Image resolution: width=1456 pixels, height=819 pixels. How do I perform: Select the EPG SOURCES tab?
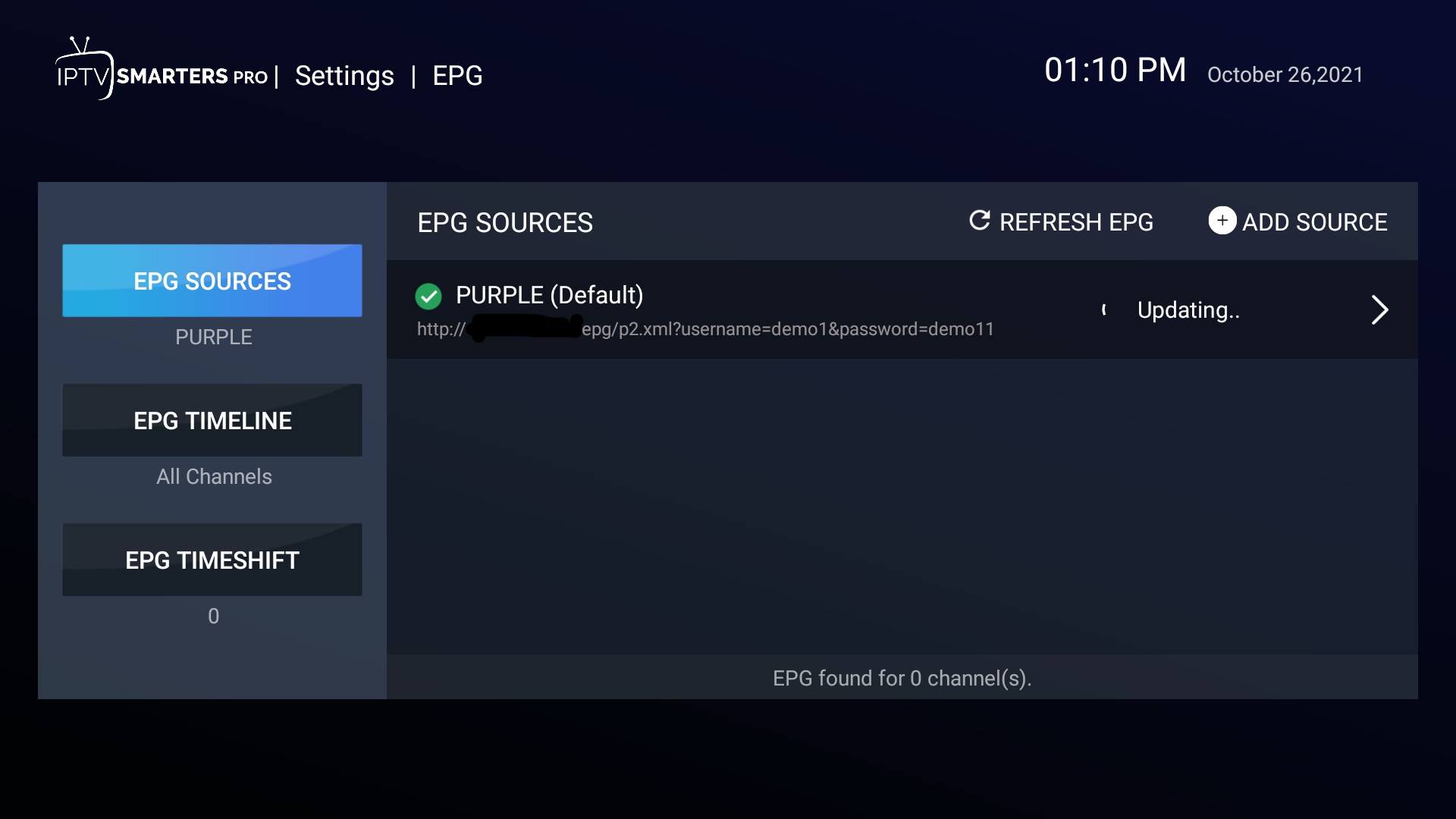[x=213, y=280]
